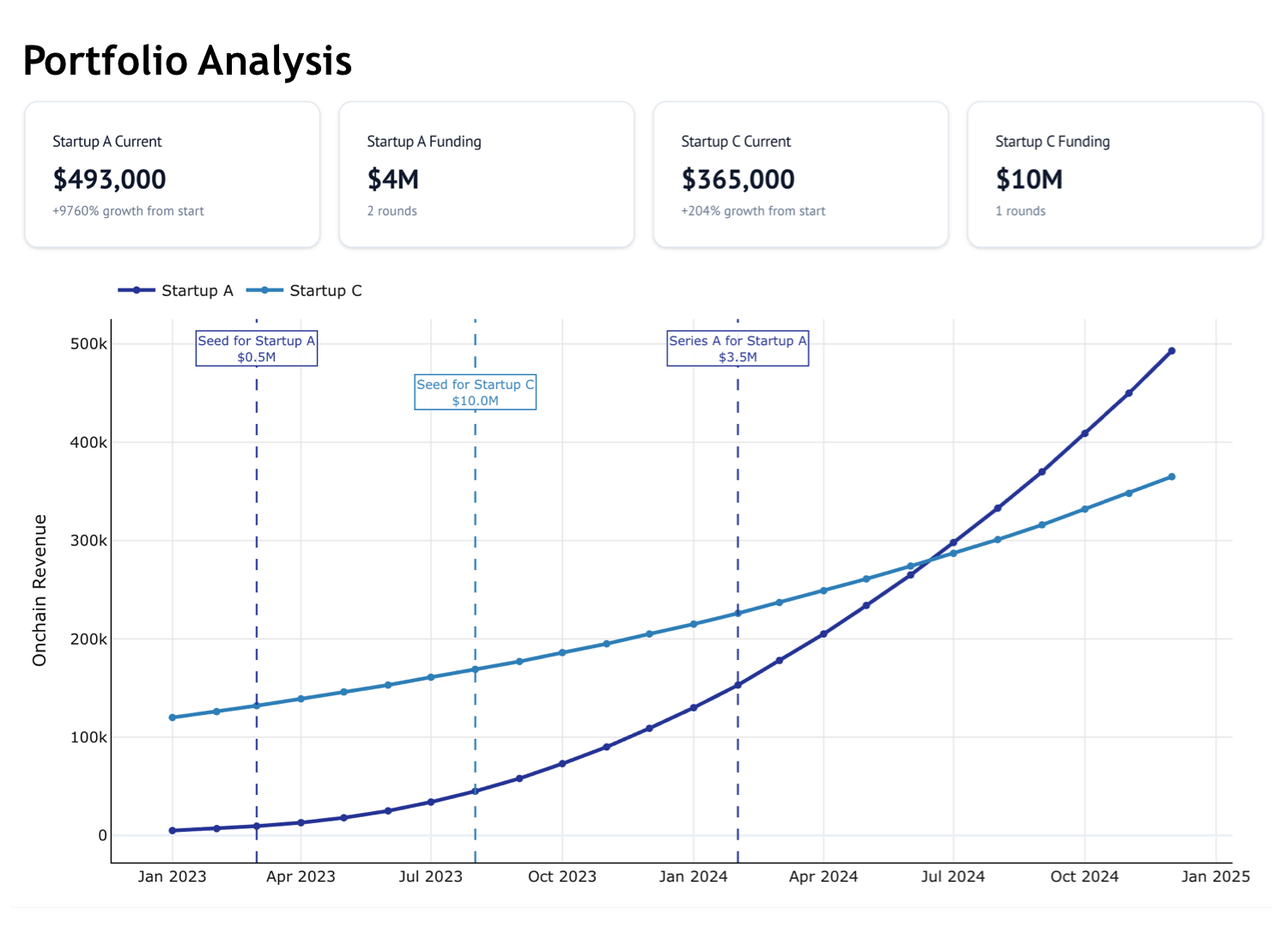Viewport: 1288px width, 927px height.
Task: Click Startup C's final data point near 365k
Action: point(1171,477)
